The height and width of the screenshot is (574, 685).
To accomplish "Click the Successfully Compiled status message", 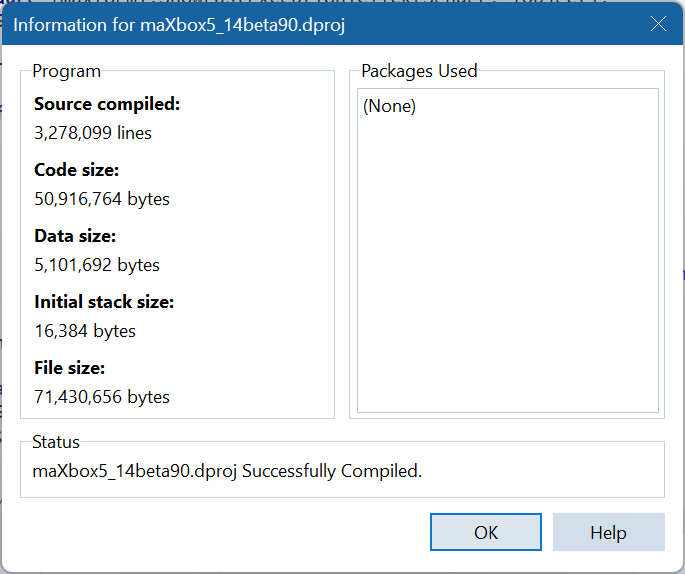I will pyautogui.click(x=227, y=470).
